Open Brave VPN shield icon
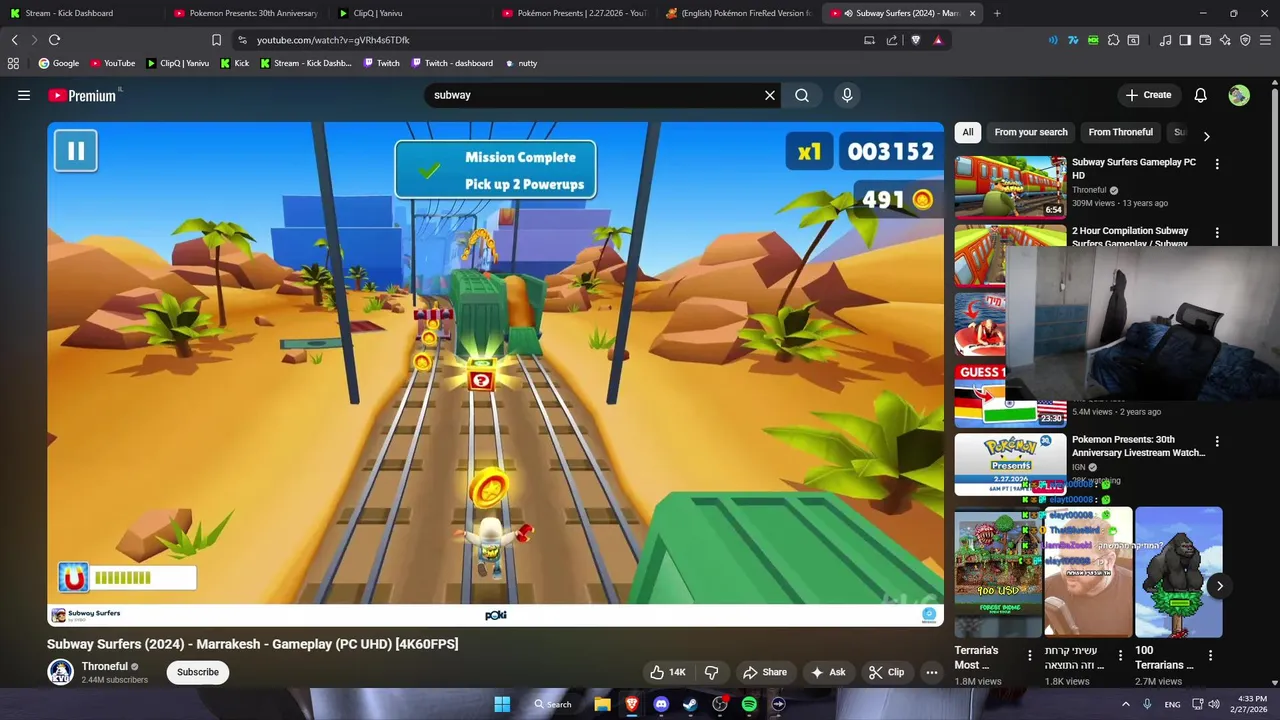 pyautogui.click(x=1245, y=40)
